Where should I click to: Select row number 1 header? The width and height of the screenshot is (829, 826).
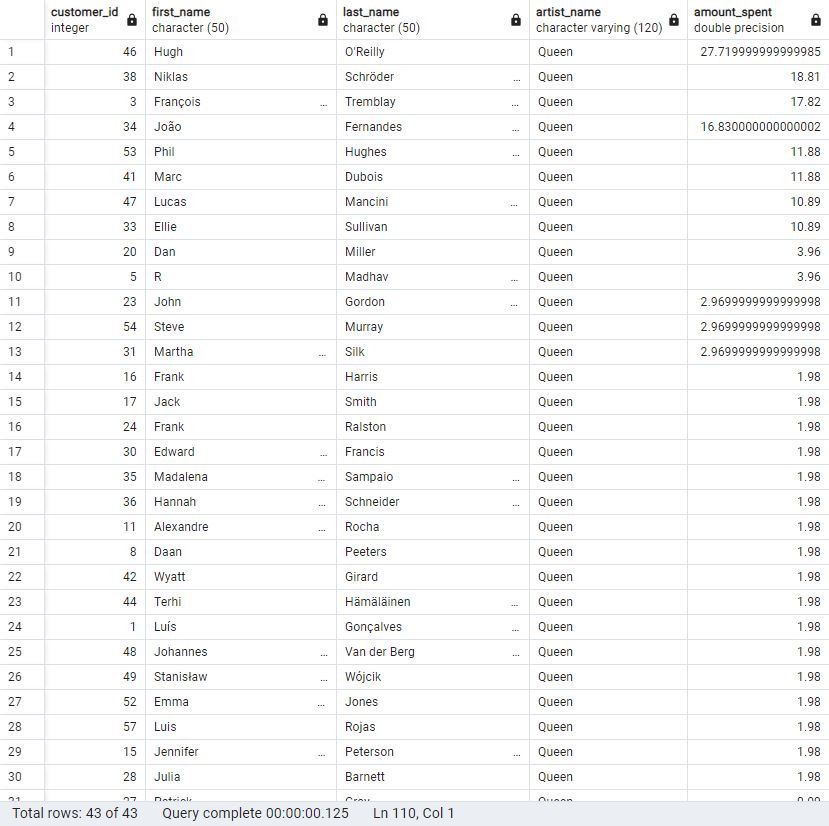(x=22, y=52)
